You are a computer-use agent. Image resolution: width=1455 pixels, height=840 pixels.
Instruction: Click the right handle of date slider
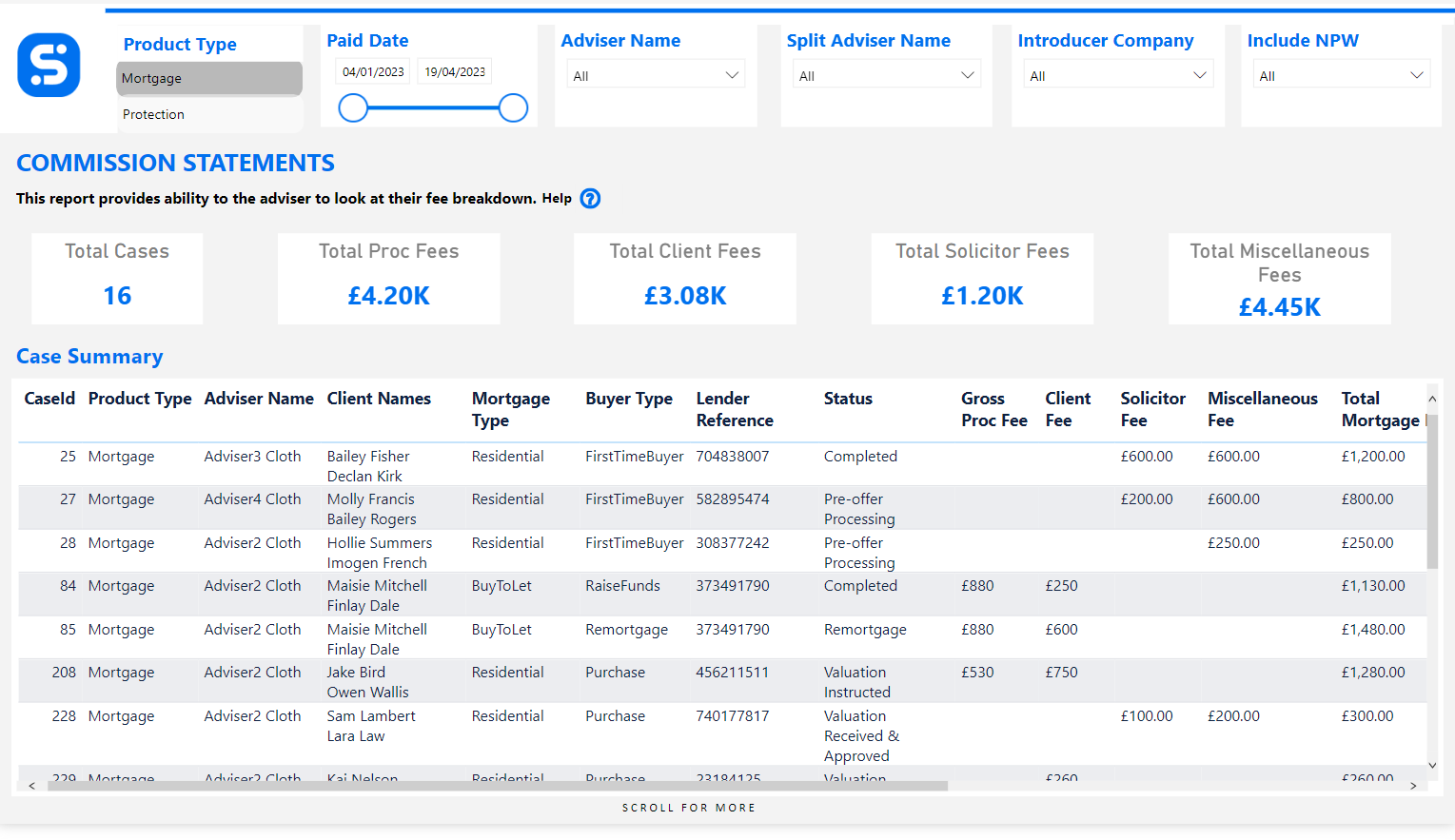coord(513,108)
